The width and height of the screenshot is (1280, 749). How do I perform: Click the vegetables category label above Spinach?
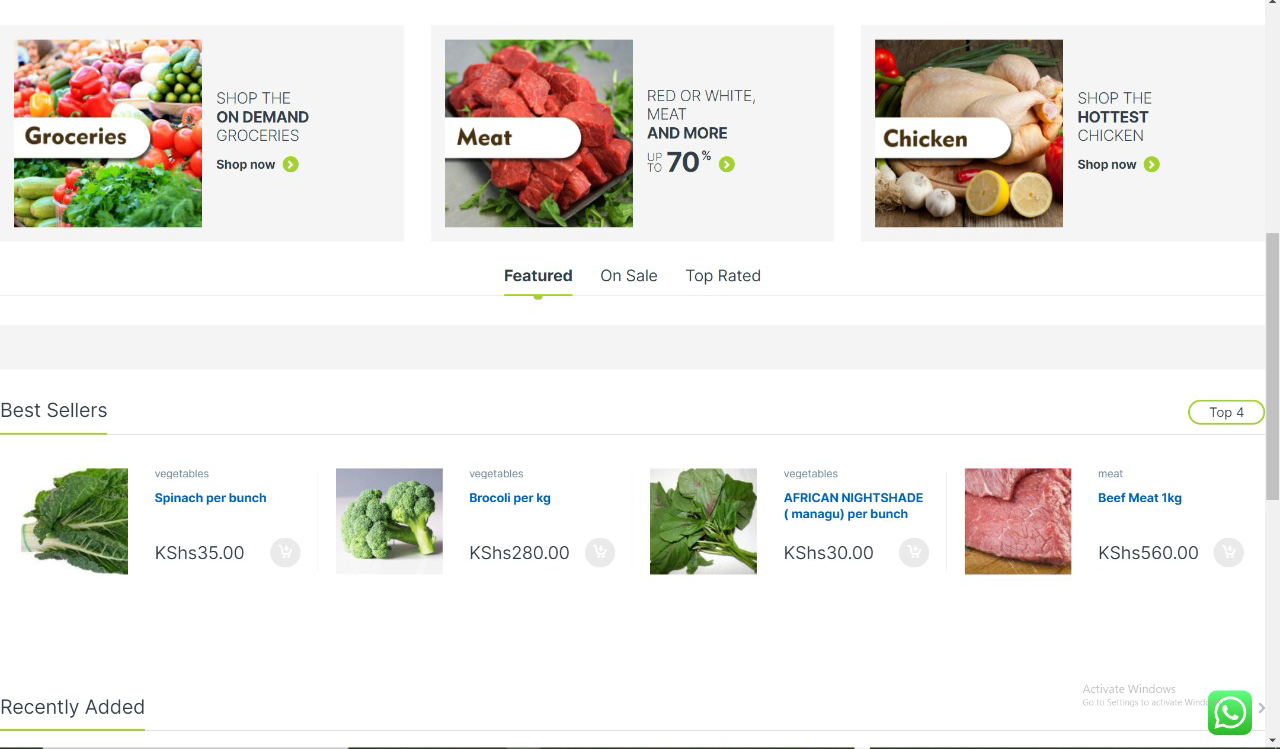click(x=182, y=474)
